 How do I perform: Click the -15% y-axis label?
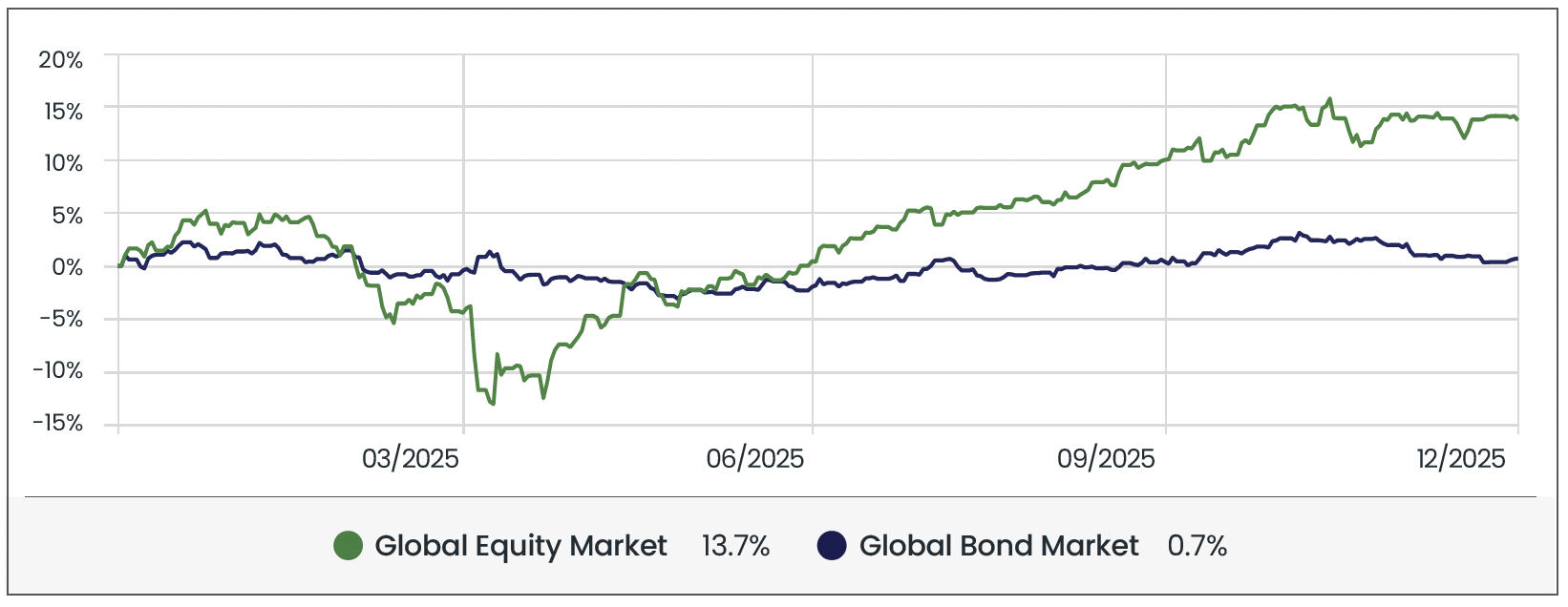point(57,423)
